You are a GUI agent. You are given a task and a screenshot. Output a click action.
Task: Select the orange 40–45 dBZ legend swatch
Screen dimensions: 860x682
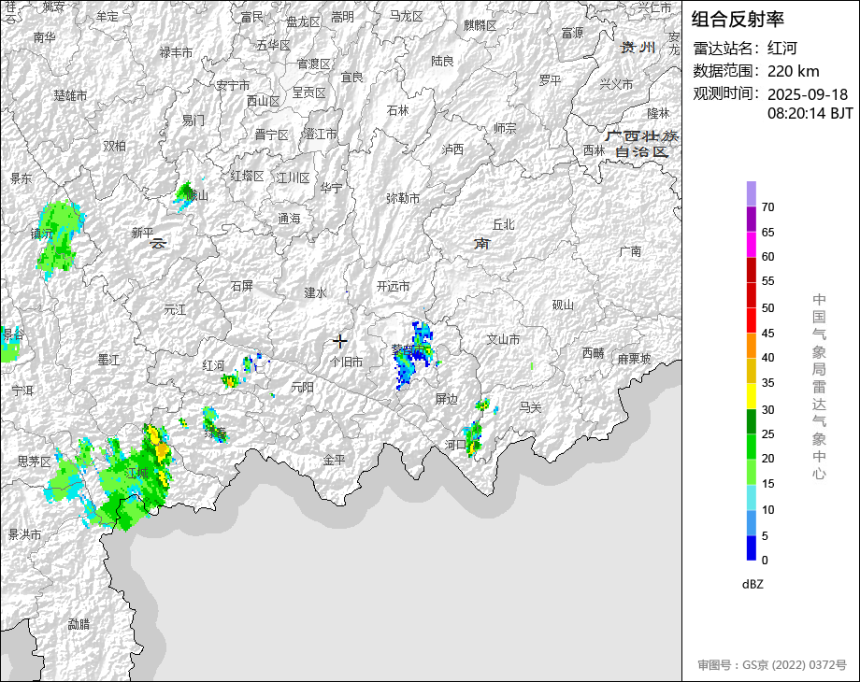click(x=751, y=346)
